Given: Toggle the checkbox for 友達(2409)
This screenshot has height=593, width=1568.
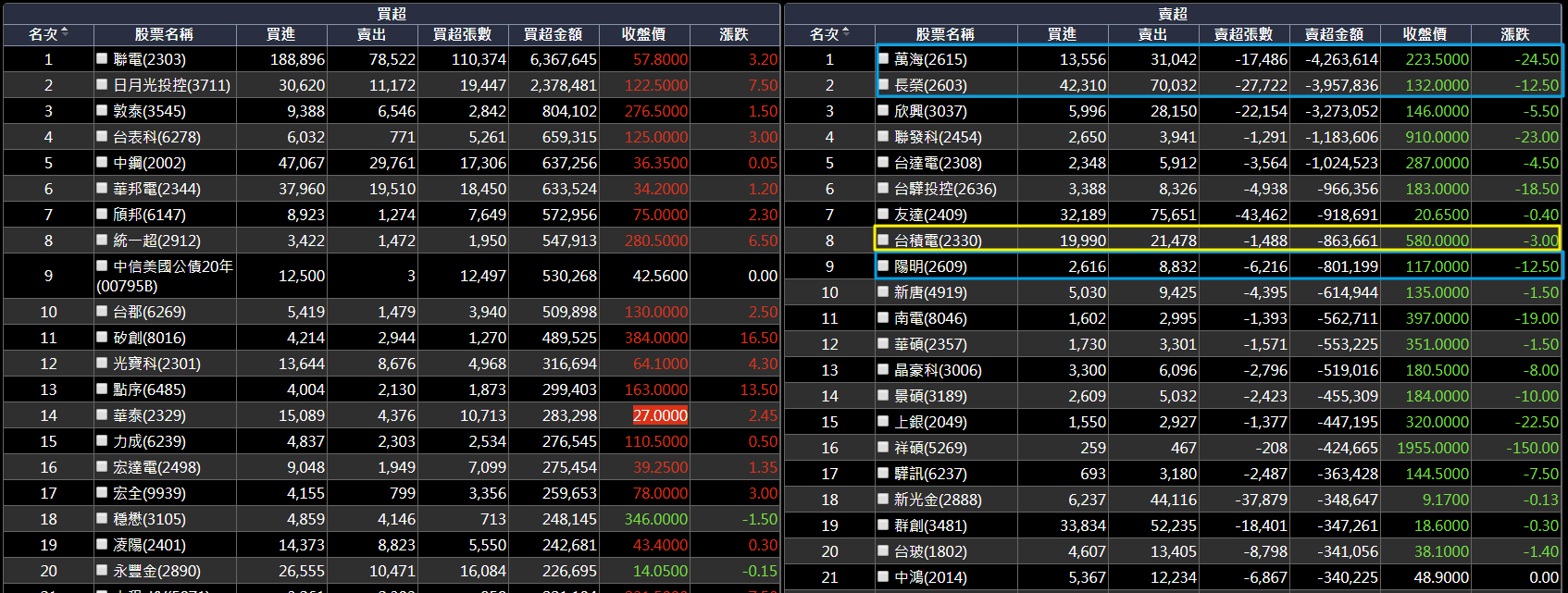Looking at the screenshot, I should [883, 214].
